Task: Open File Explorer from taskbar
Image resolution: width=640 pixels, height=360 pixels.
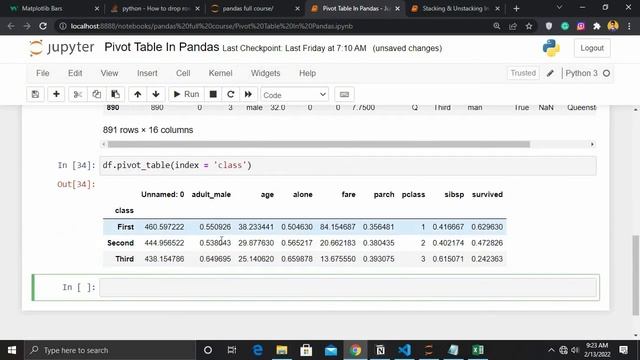Action: pos(282,350)
